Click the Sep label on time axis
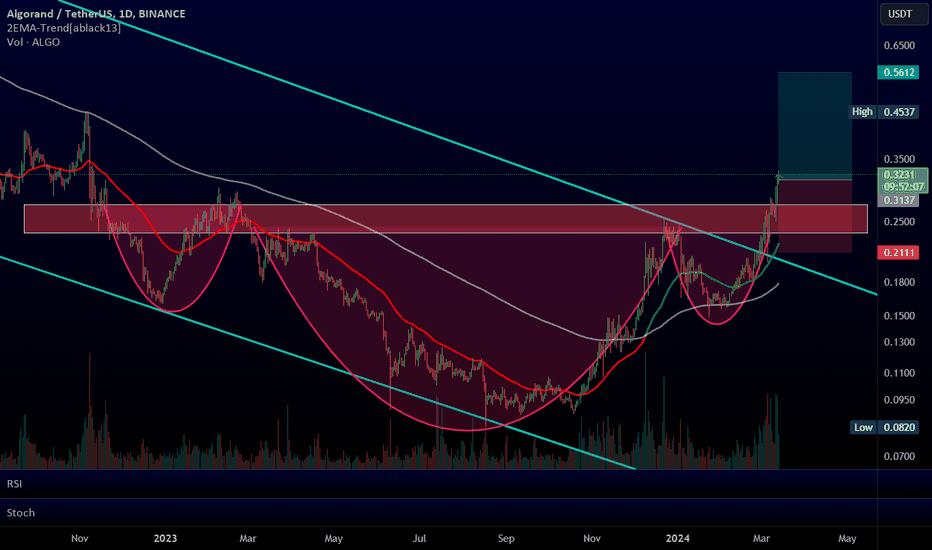 click(x=506, y=538)
